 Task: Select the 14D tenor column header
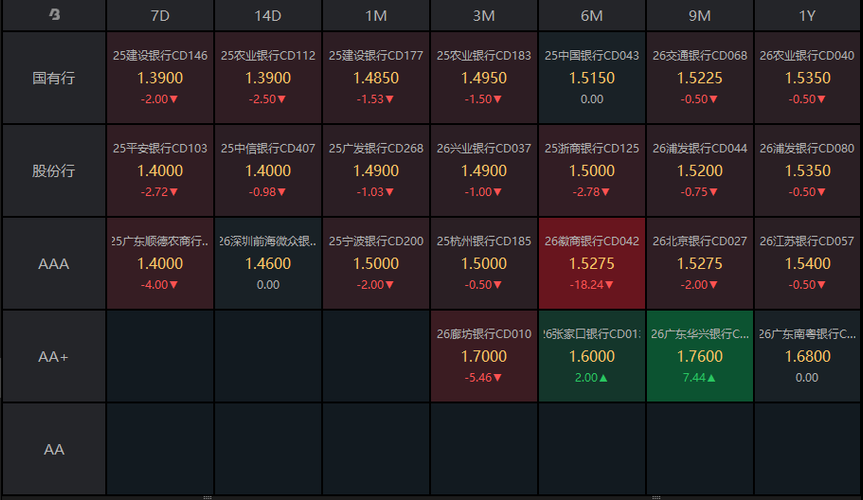tap(268, 15)
